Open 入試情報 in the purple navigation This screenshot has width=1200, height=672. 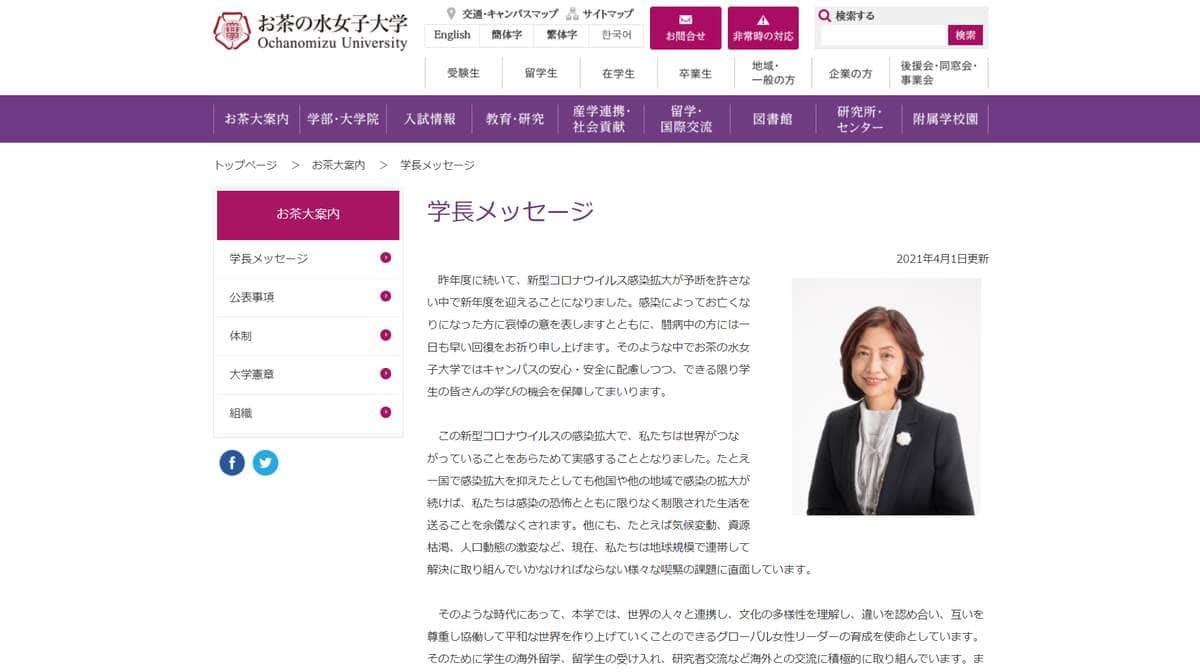430,119
